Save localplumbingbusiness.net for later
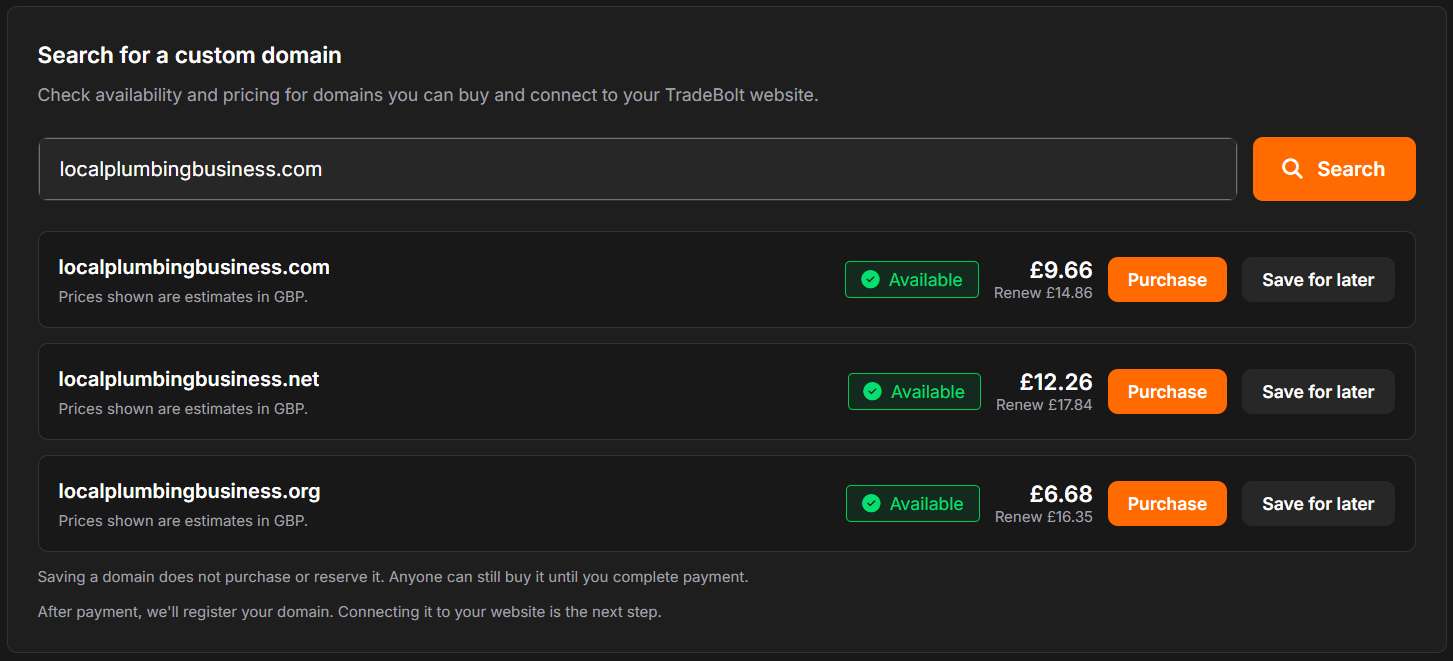This screenshot has height=661, width=1453. click(1317, 391)
